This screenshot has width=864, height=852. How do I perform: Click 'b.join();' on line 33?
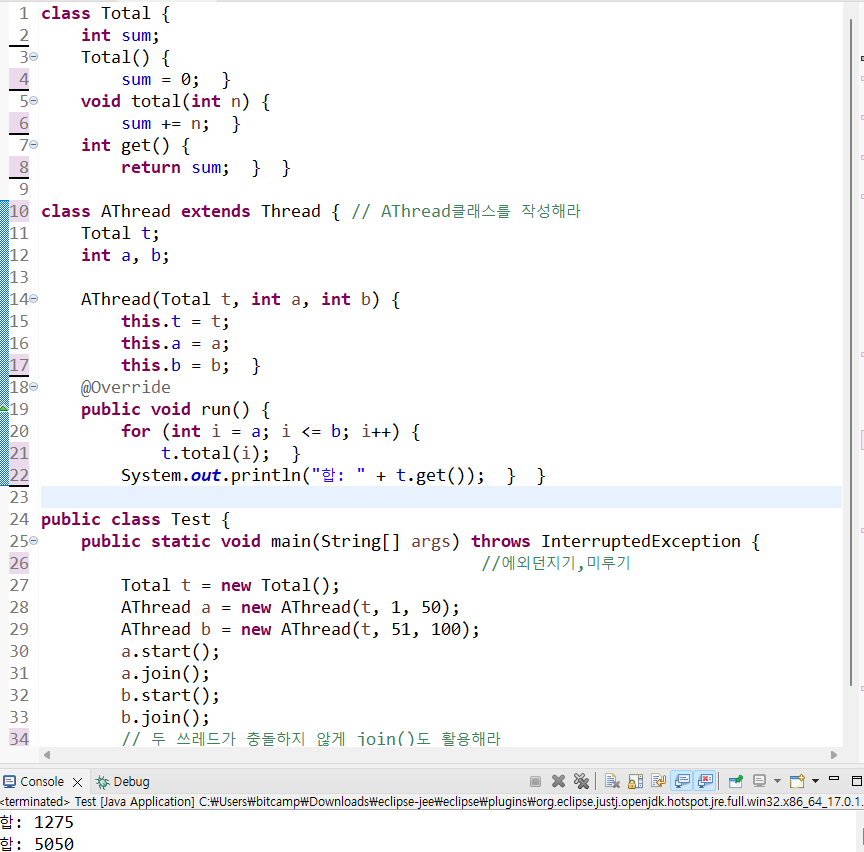(x=165, y=718)
